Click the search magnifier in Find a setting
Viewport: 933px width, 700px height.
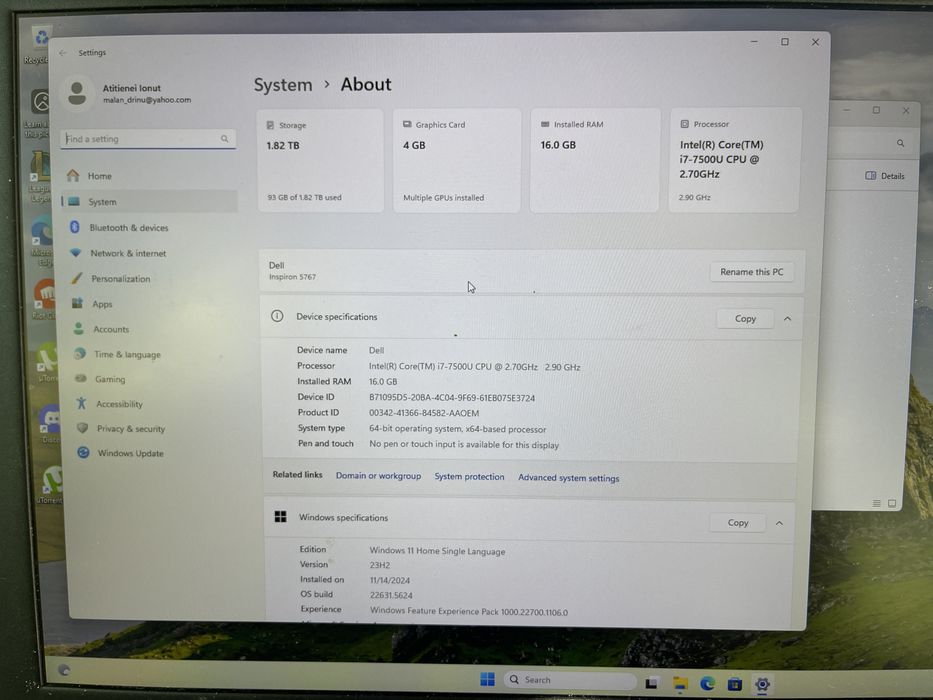(x=224, y=139)
